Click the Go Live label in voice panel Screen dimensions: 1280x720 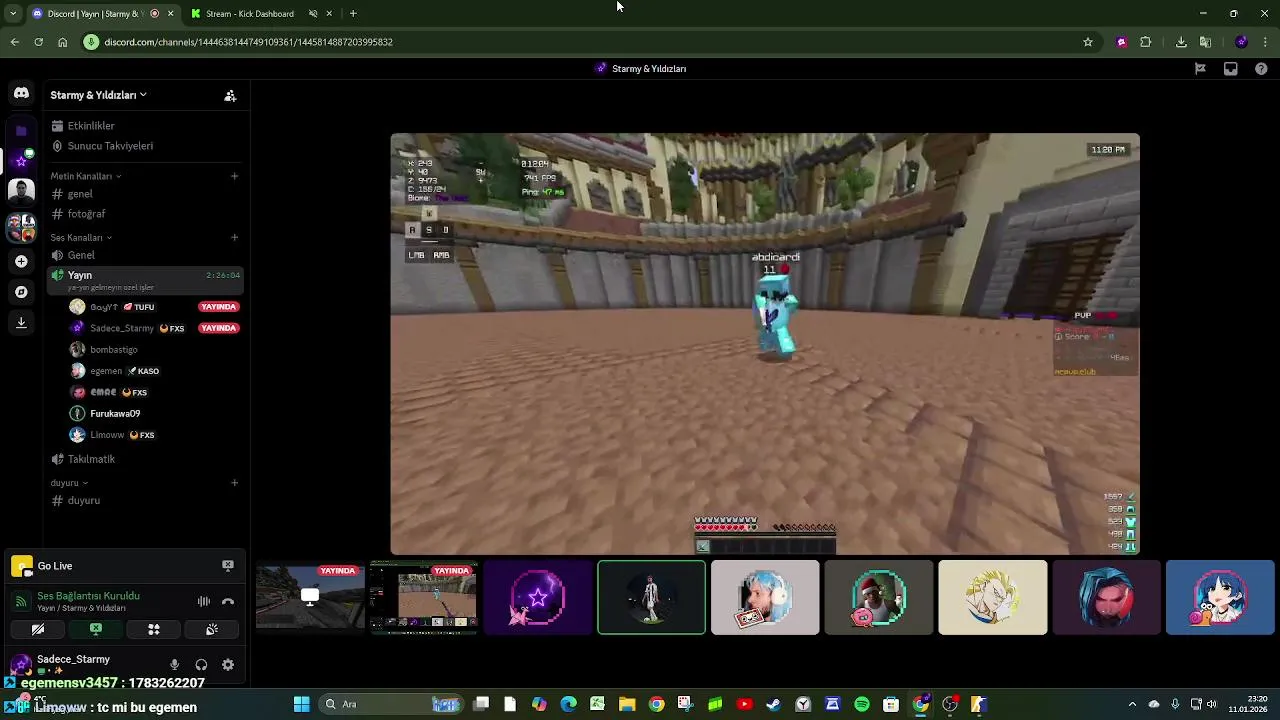coord(55,566)
